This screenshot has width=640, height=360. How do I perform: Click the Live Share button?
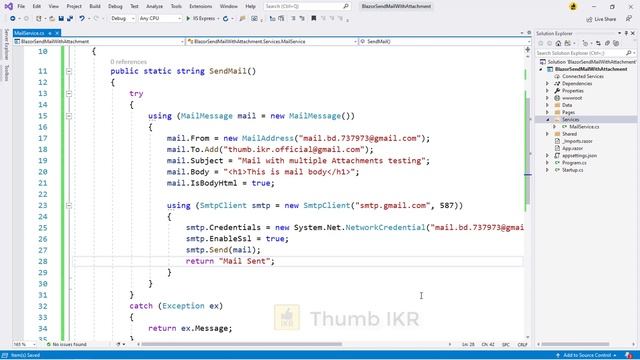click(601, 19)
